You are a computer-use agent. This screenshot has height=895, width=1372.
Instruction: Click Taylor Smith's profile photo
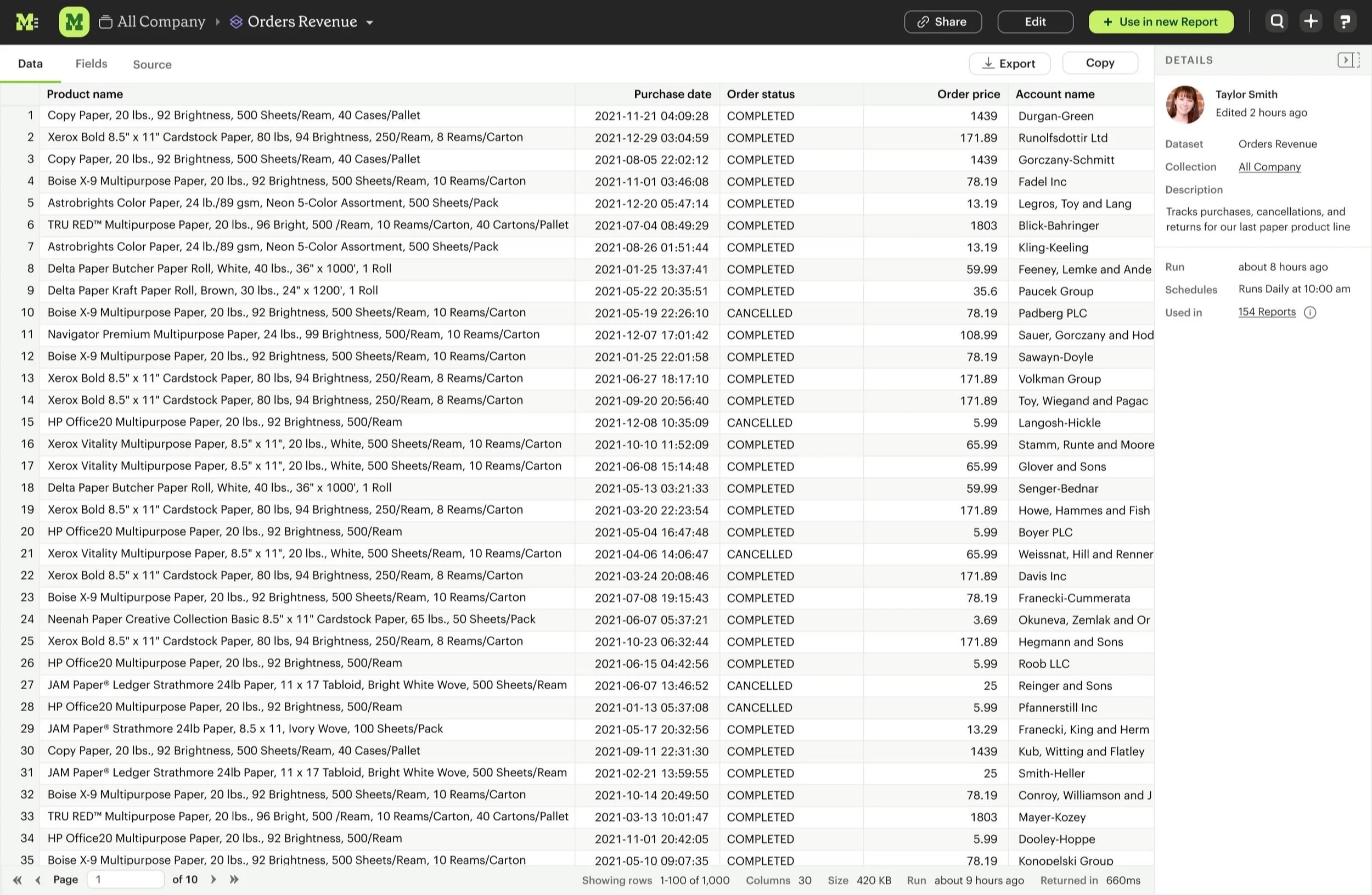pyautogui.click(x=1185, y=104)
